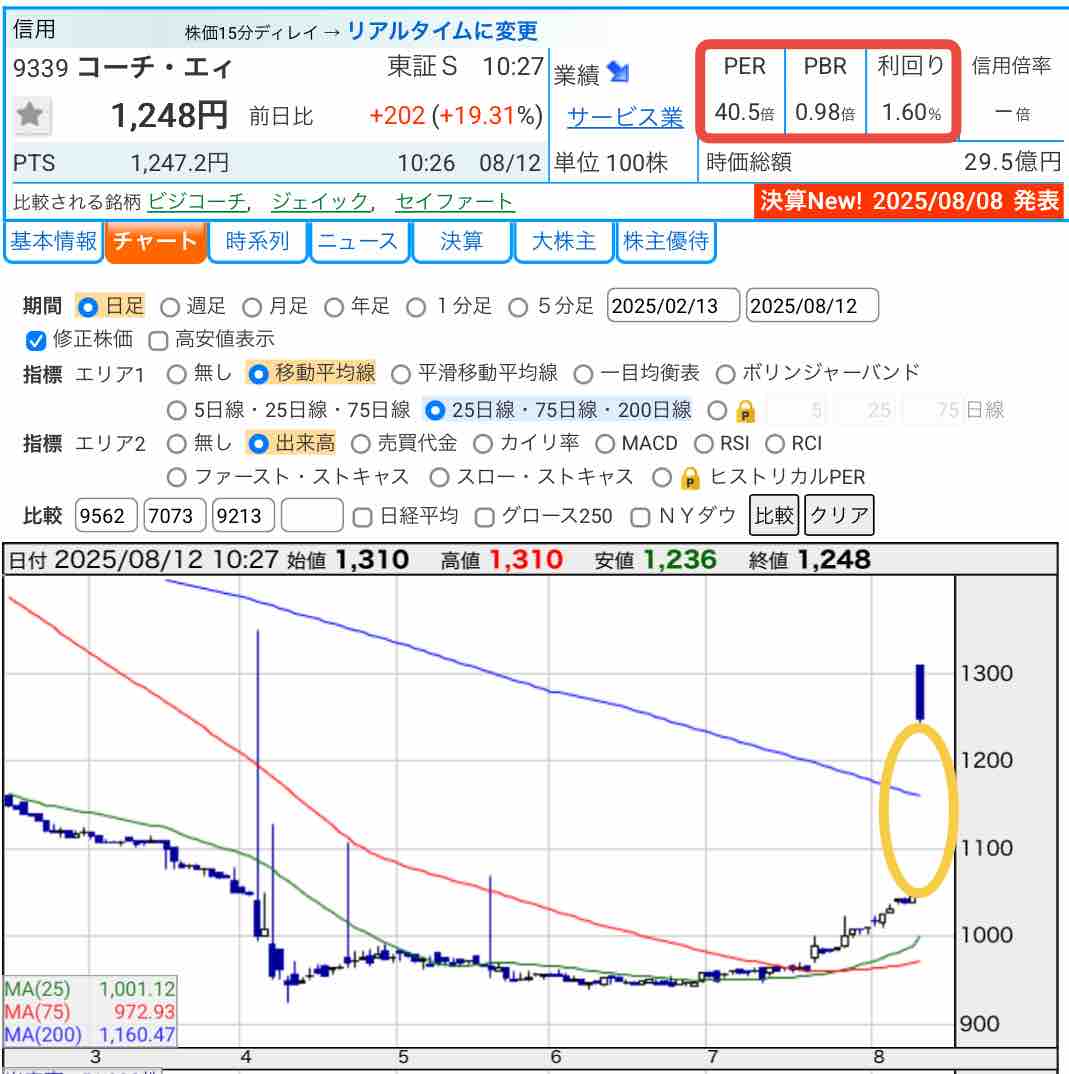Click the 比較 button
Image resolution: width=1069 pixels, height=1074 pixels.
pyautogui.click(x=774, y=515)
